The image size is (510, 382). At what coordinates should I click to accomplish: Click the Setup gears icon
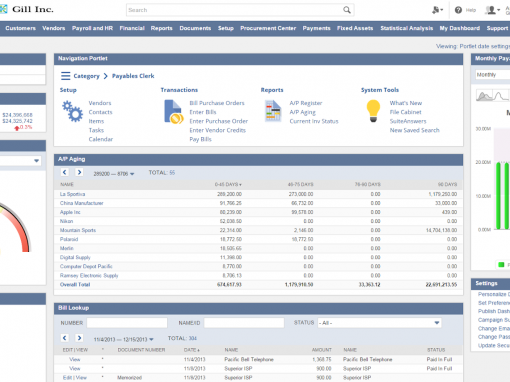click(72, 112)
